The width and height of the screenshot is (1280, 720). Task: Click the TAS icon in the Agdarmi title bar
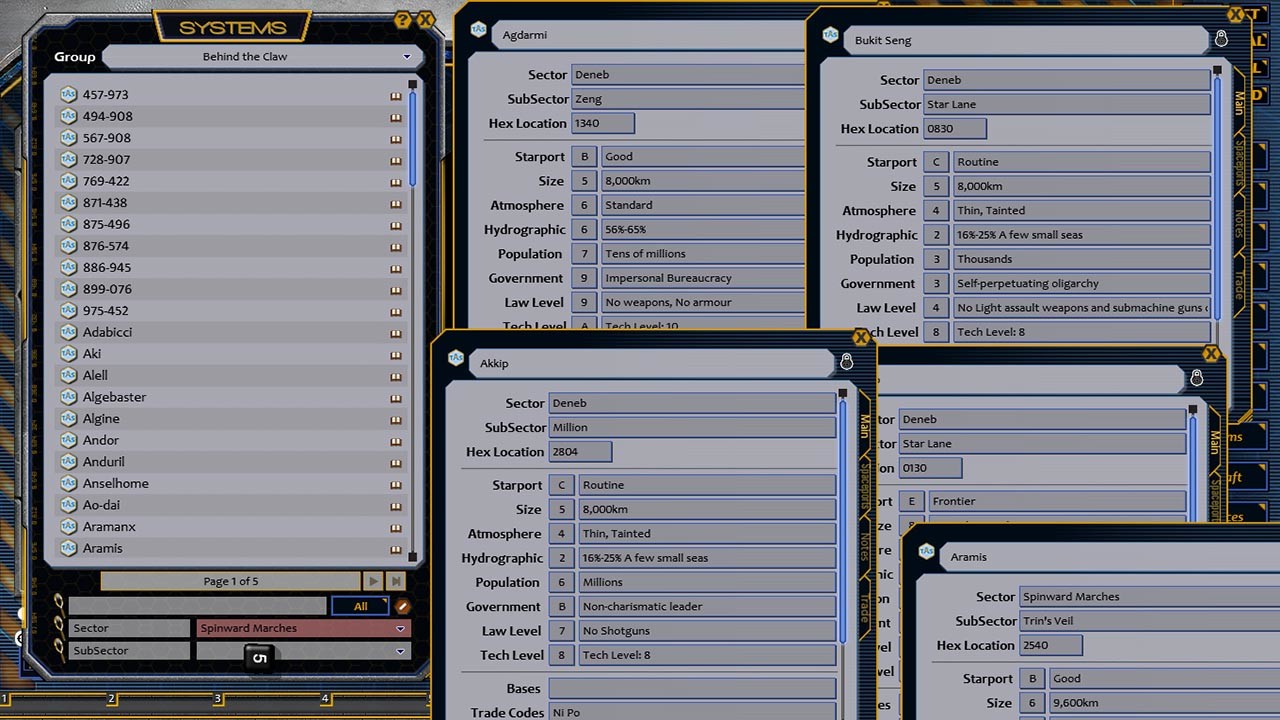478,30
